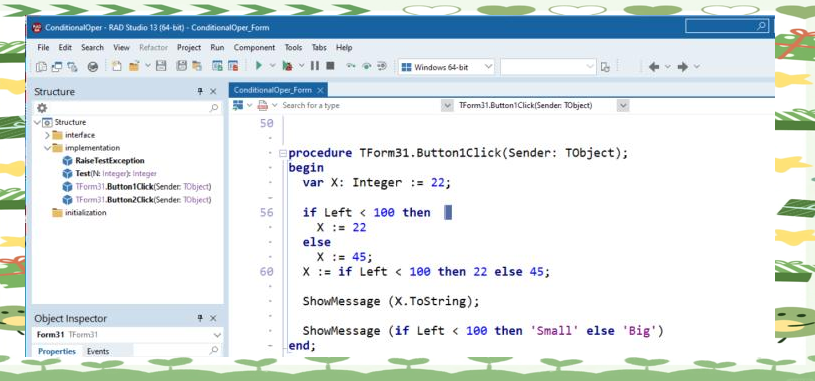Click icon right of empty combo box

click(605, 67)
